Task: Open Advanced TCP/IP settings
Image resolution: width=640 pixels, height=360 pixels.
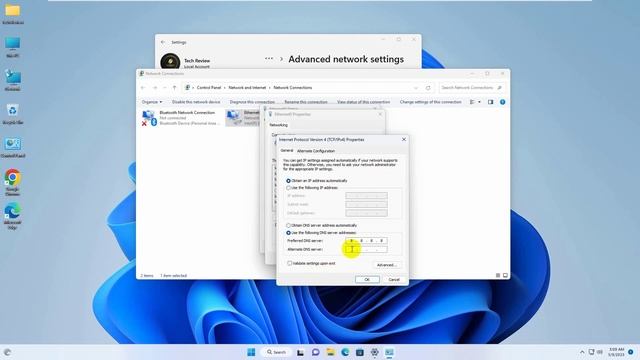Action: (387, 265)
